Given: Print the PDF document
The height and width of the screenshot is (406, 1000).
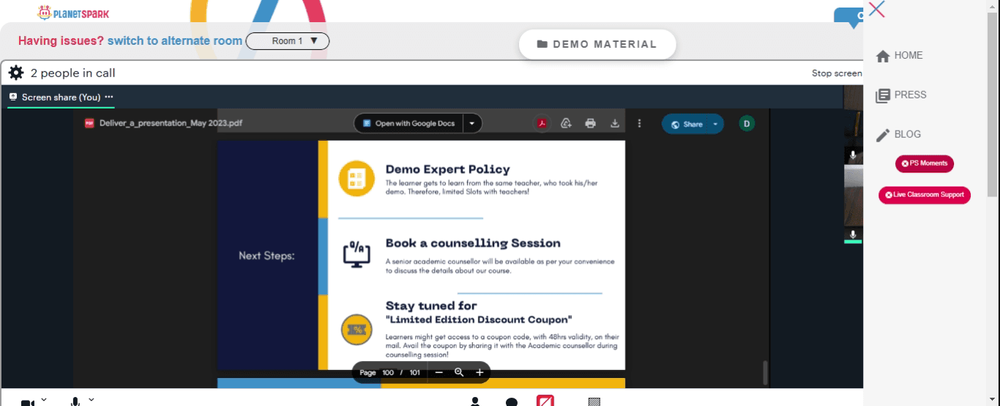Looking at the screenshot, I should pyautogui.click(x=591, y=124).
